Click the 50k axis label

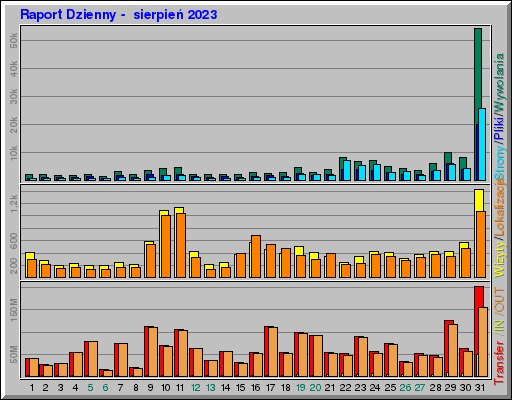[x=13, y=40]
